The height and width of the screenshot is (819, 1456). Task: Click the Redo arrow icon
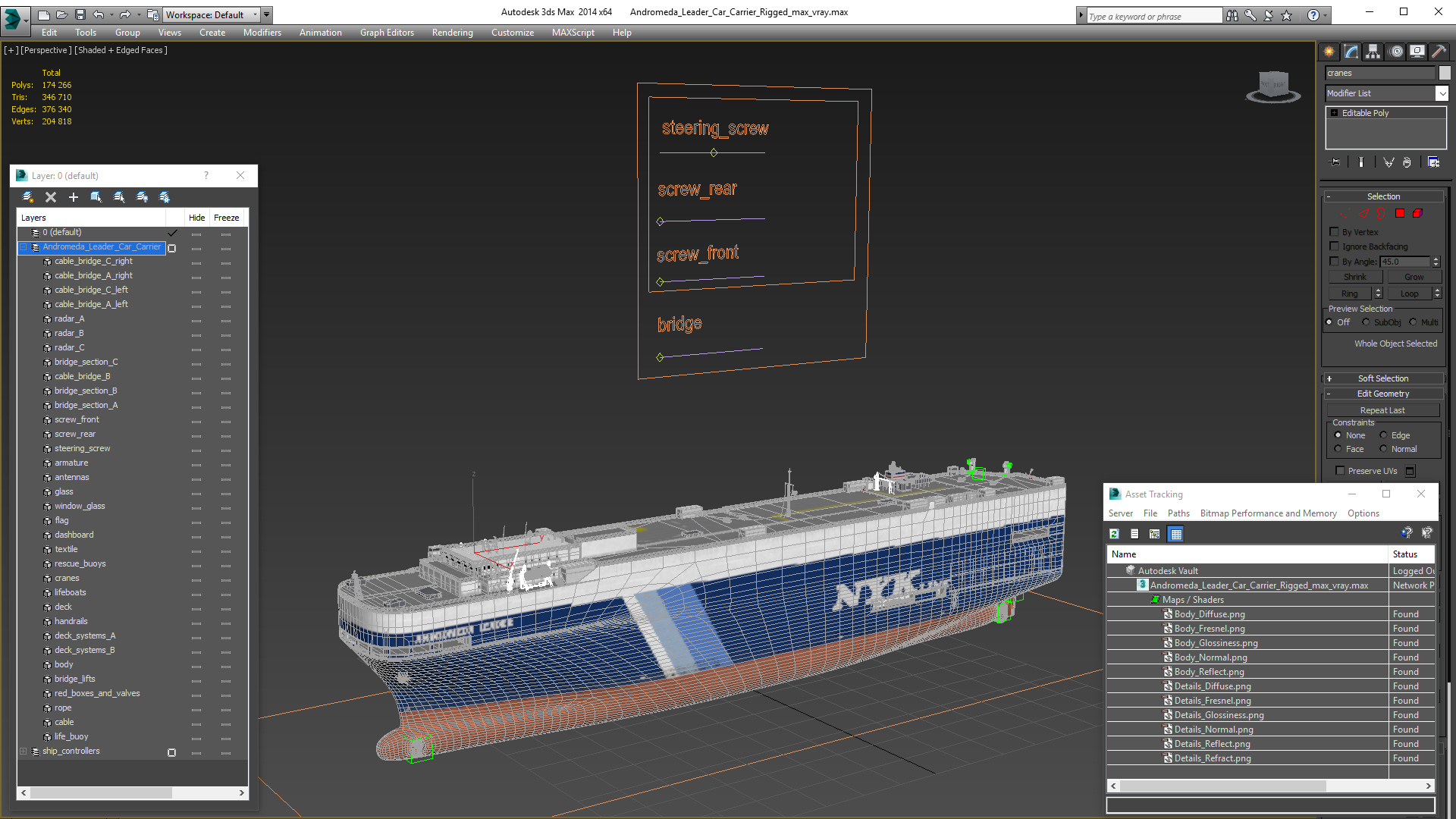tap(125, 14)
